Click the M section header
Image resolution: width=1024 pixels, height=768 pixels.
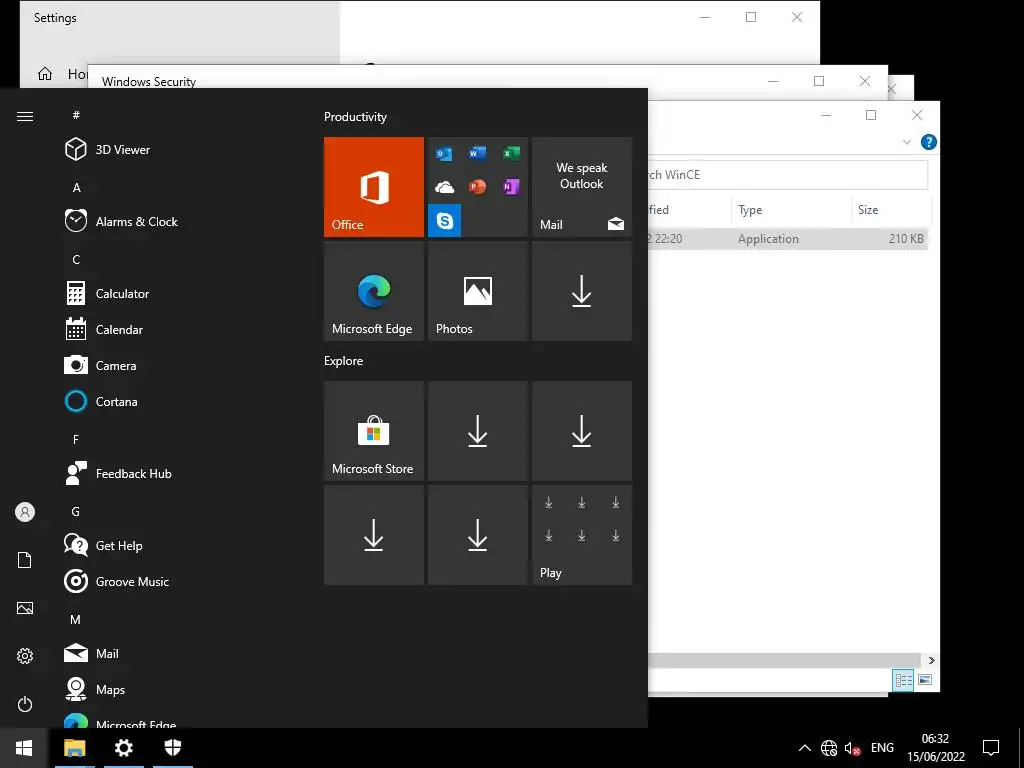(x=76, y=619)
